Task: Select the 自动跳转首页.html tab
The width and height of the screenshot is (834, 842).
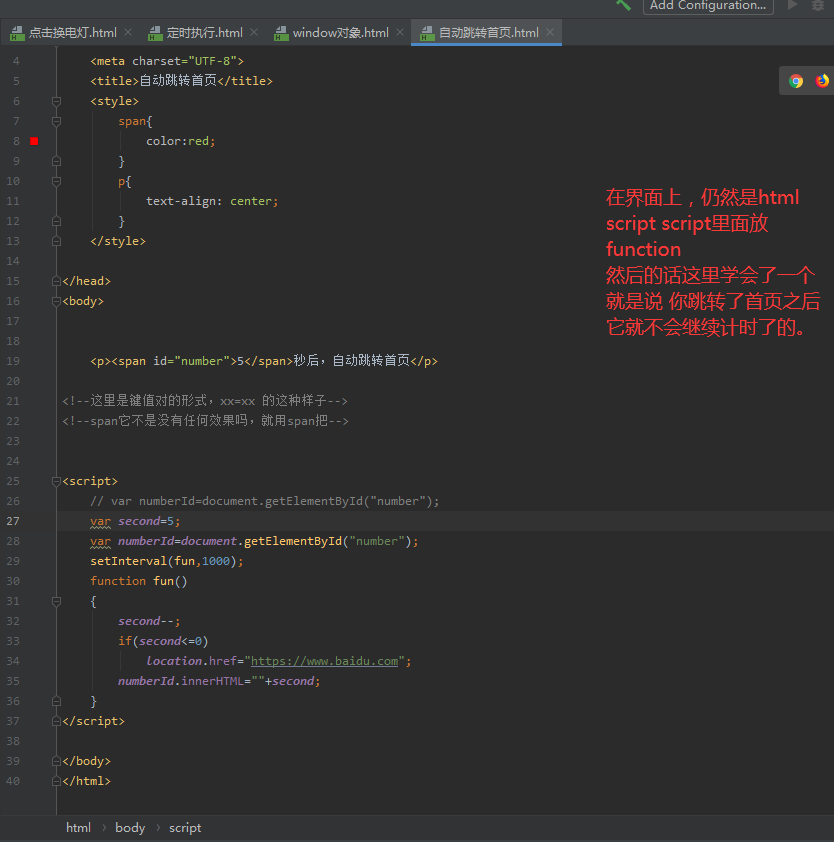Action: [x=488, y=33]
